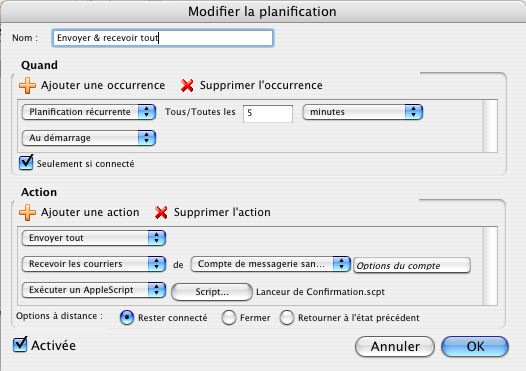Click the Script... button
The height and width of the screenshot is (371, 526).
coord(212,292)
